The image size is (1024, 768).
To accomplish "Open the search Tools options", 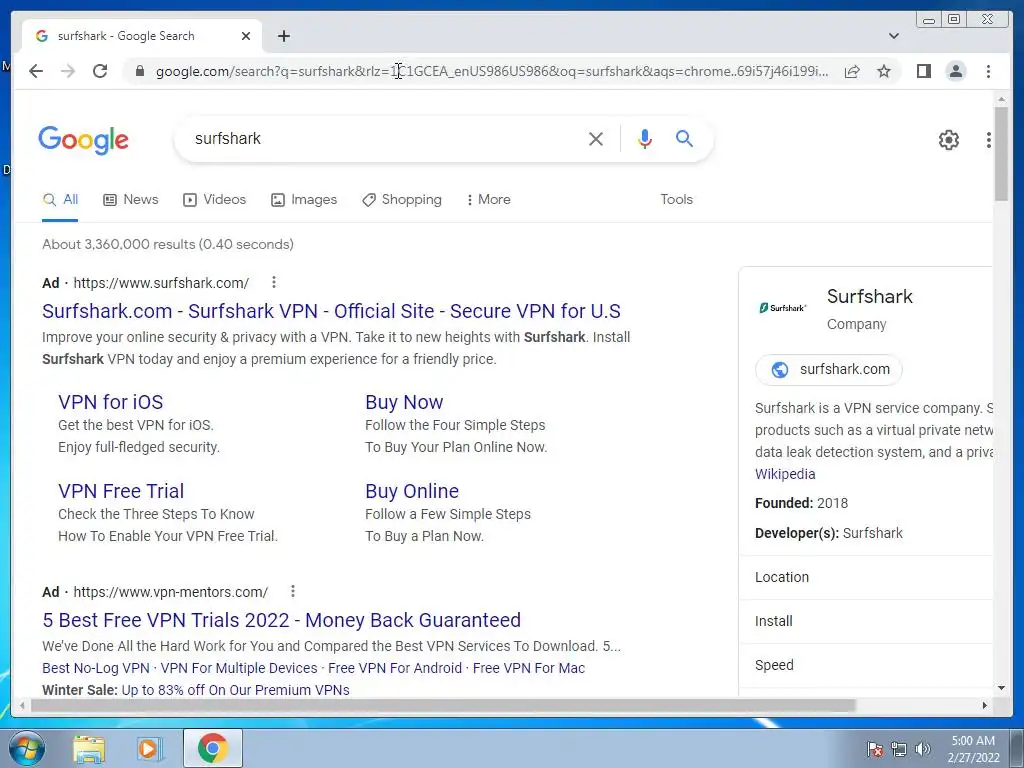I will [676, 200].
